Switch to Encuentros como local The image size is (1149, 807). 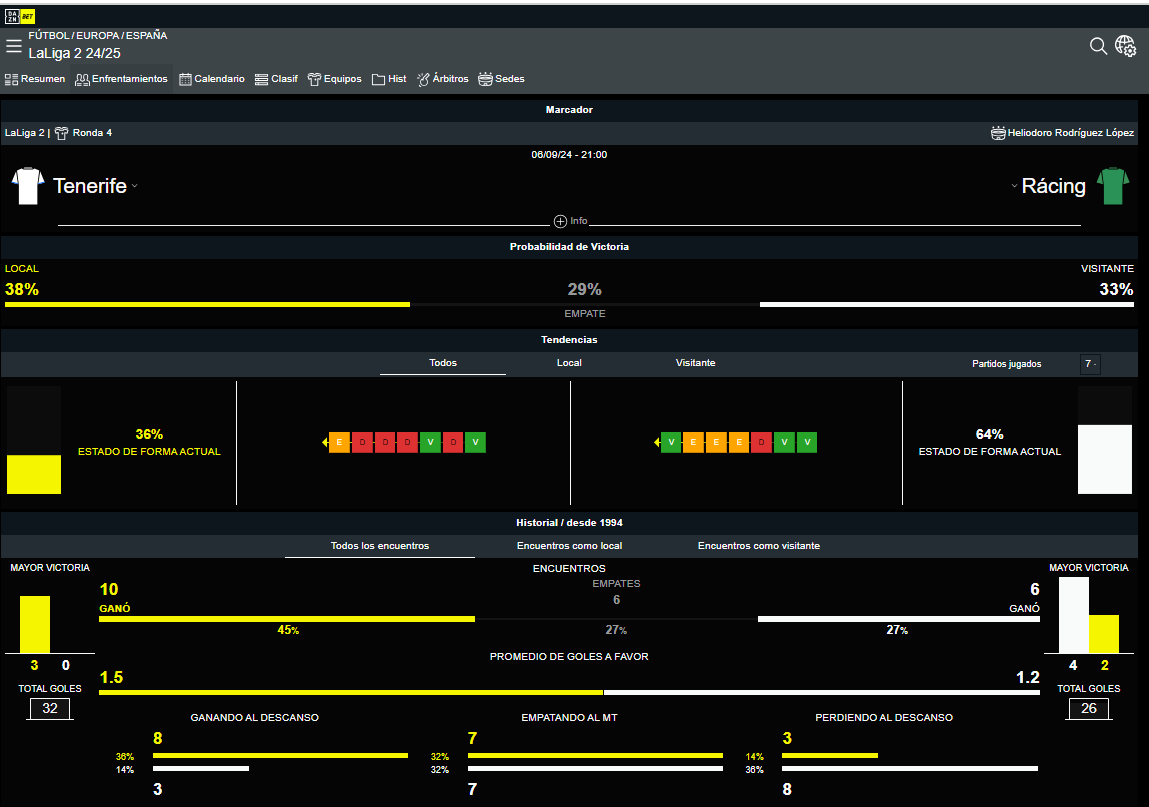click(x=569, y=546)
